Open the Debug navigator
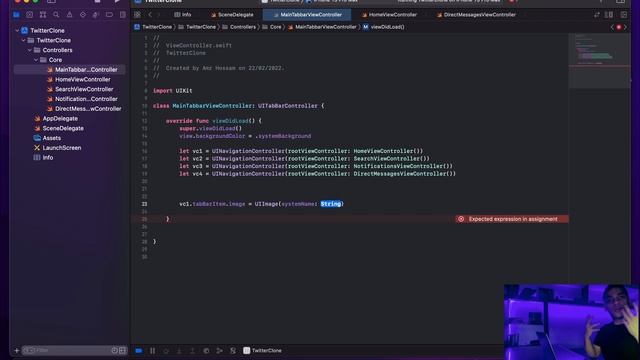The width and height of the screenshot is (640, 360). pos(96,15)
